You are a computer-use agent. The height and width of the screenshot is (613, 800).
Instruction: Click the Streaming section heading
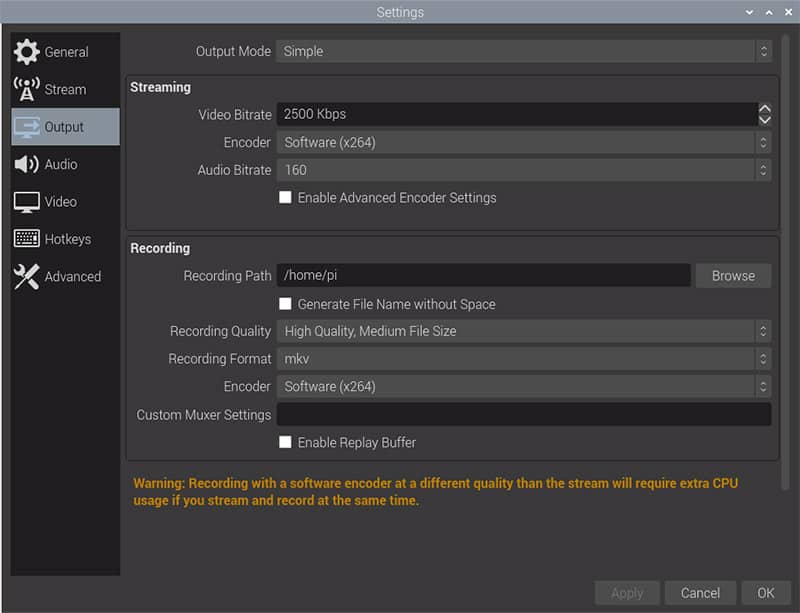(x=160, y=87)
